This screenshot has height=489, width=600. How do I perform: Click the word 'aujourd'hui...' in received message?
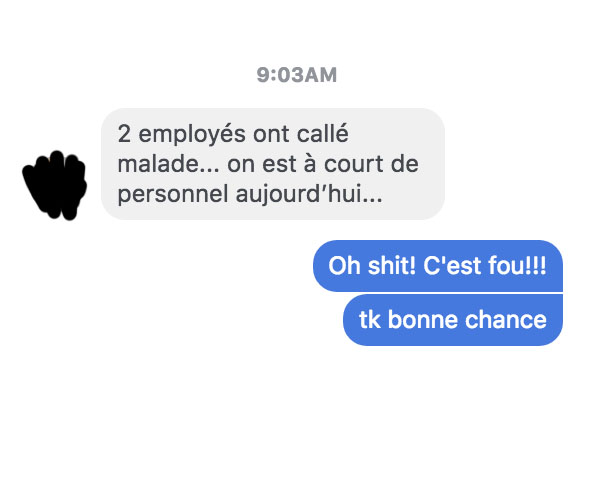click(x=309, y=194)
